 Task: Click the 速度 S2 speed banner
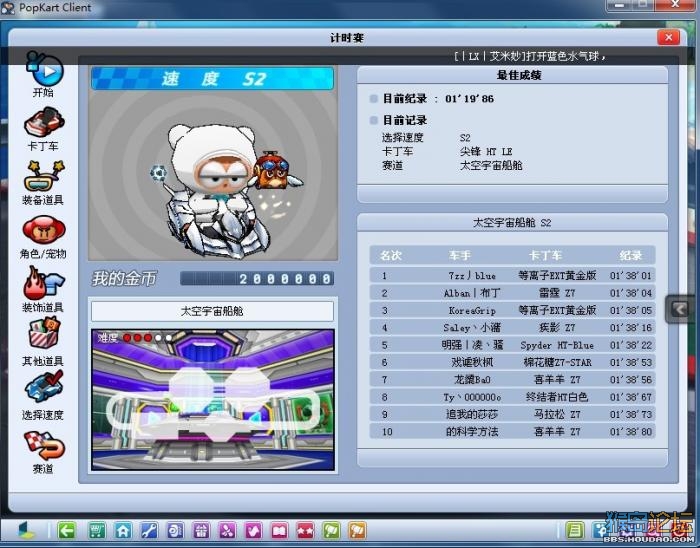click(x=212, y=79)
